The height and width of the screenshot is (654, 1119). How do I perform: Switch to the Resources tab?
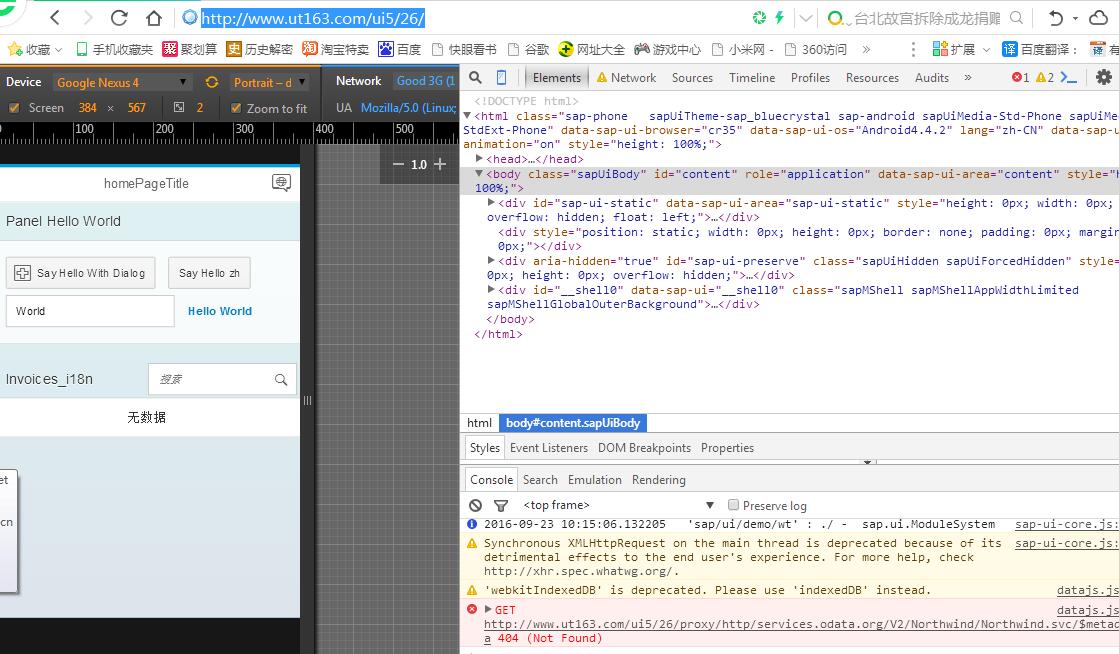872,78
